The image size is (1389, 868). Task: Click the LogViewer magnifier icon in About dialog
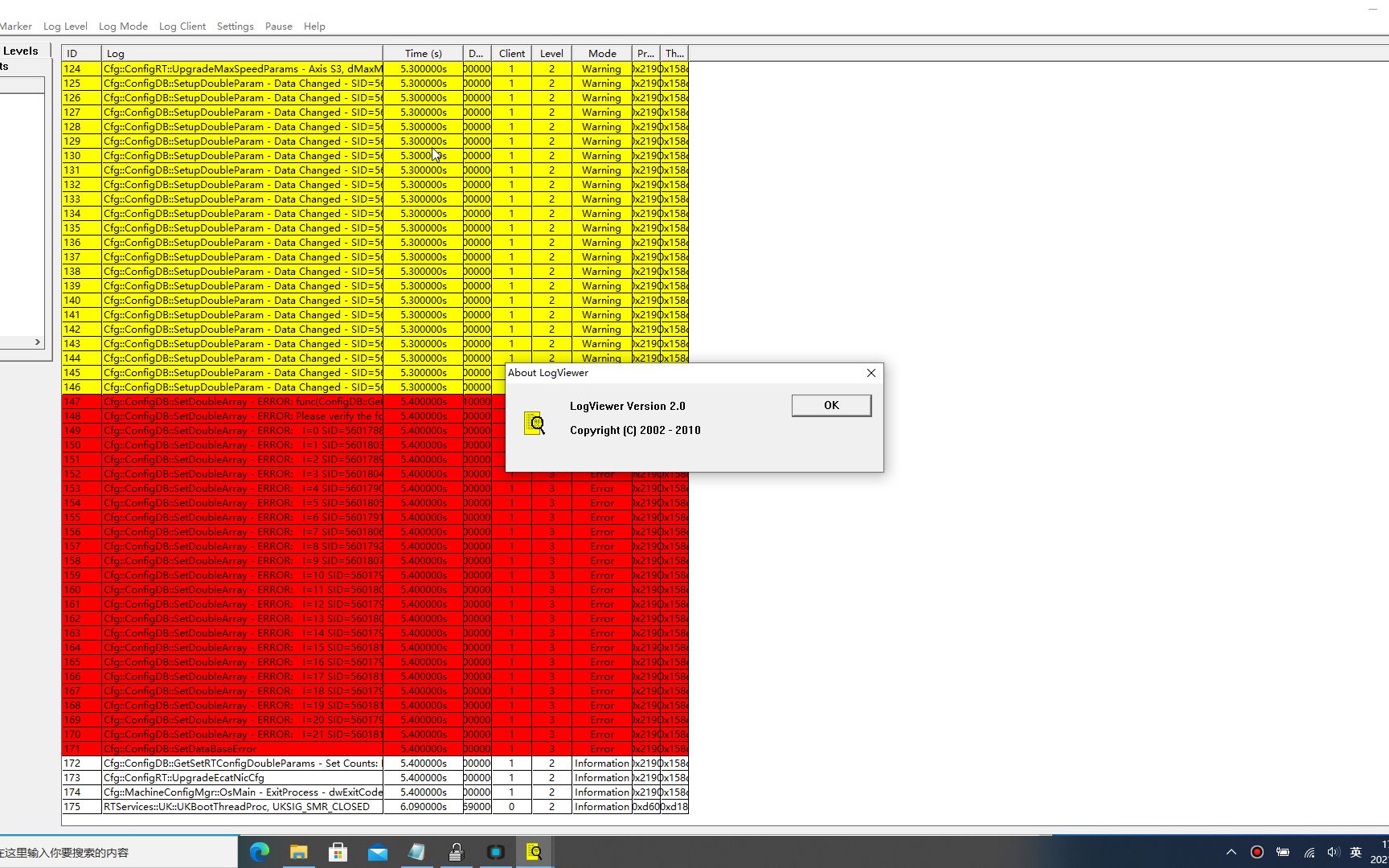tap(535, 424)
